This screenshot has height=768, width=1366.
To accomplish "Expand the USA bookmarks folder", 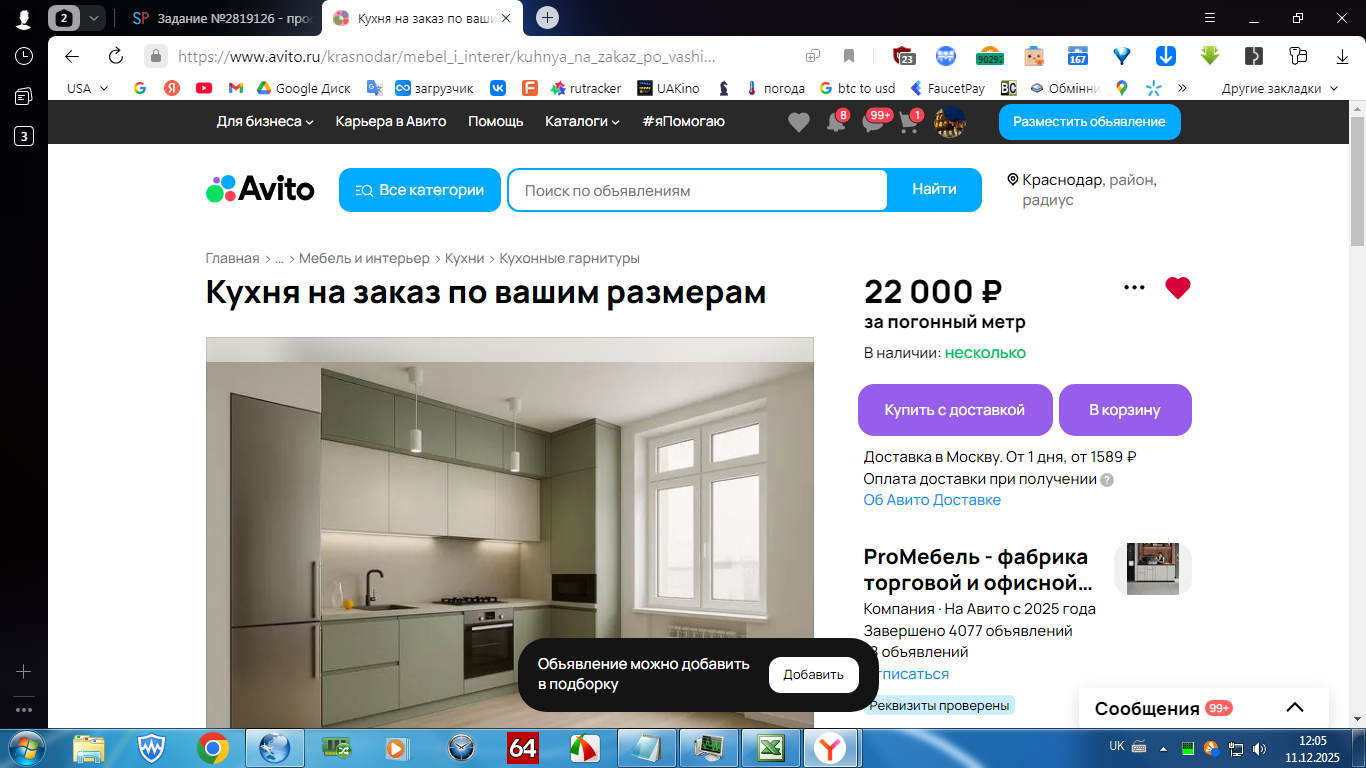I will pyautogui.click(x=87, y=88).
